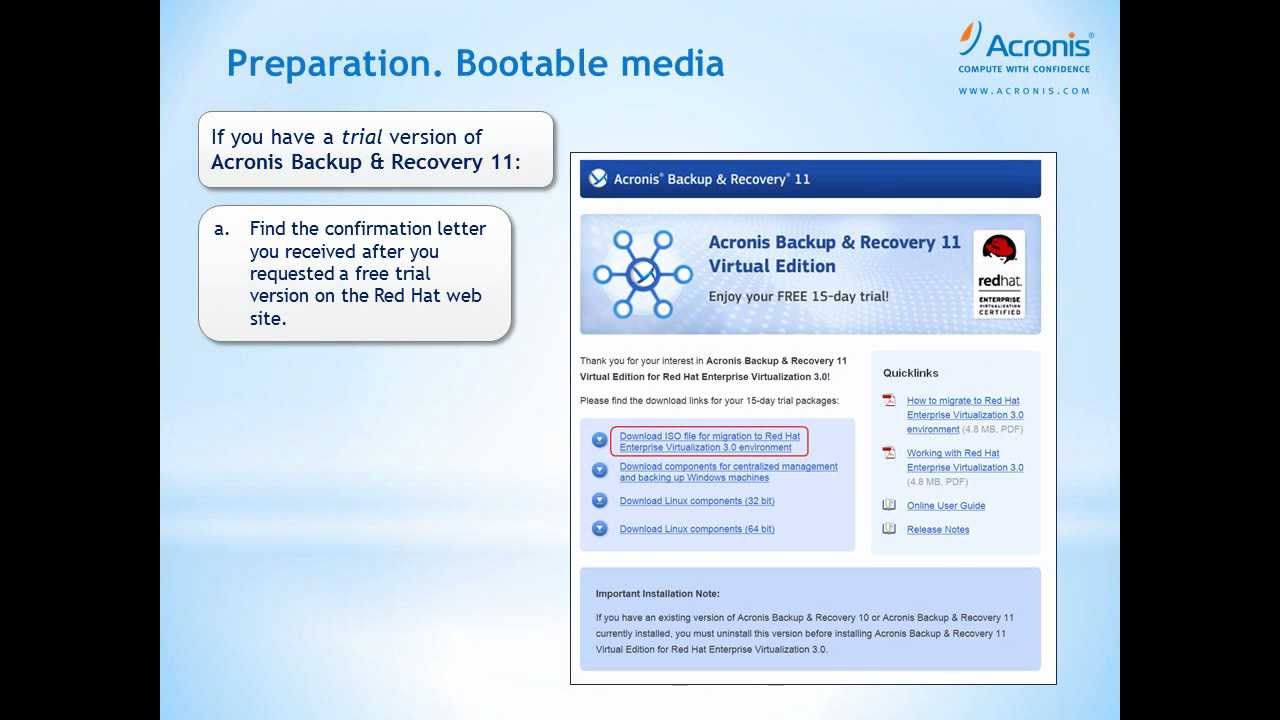Image resolution: width=1280 pixels, height=720 pixels.
Task: Click the If you have a trial version box
Action: pyautogui.click(x=376, y=149)
